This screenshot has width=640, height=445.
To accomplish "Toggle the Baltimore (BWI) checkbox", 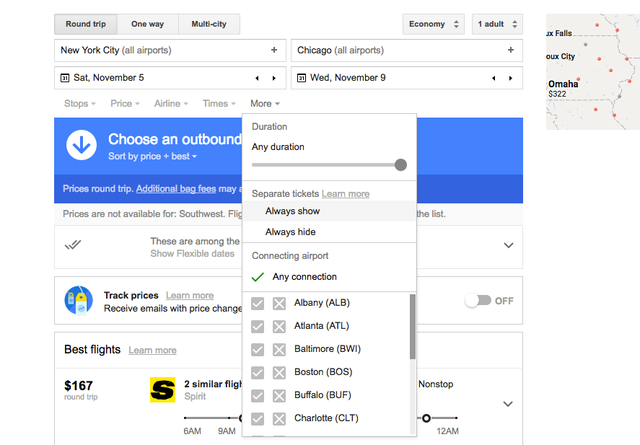I will [257, 349].
